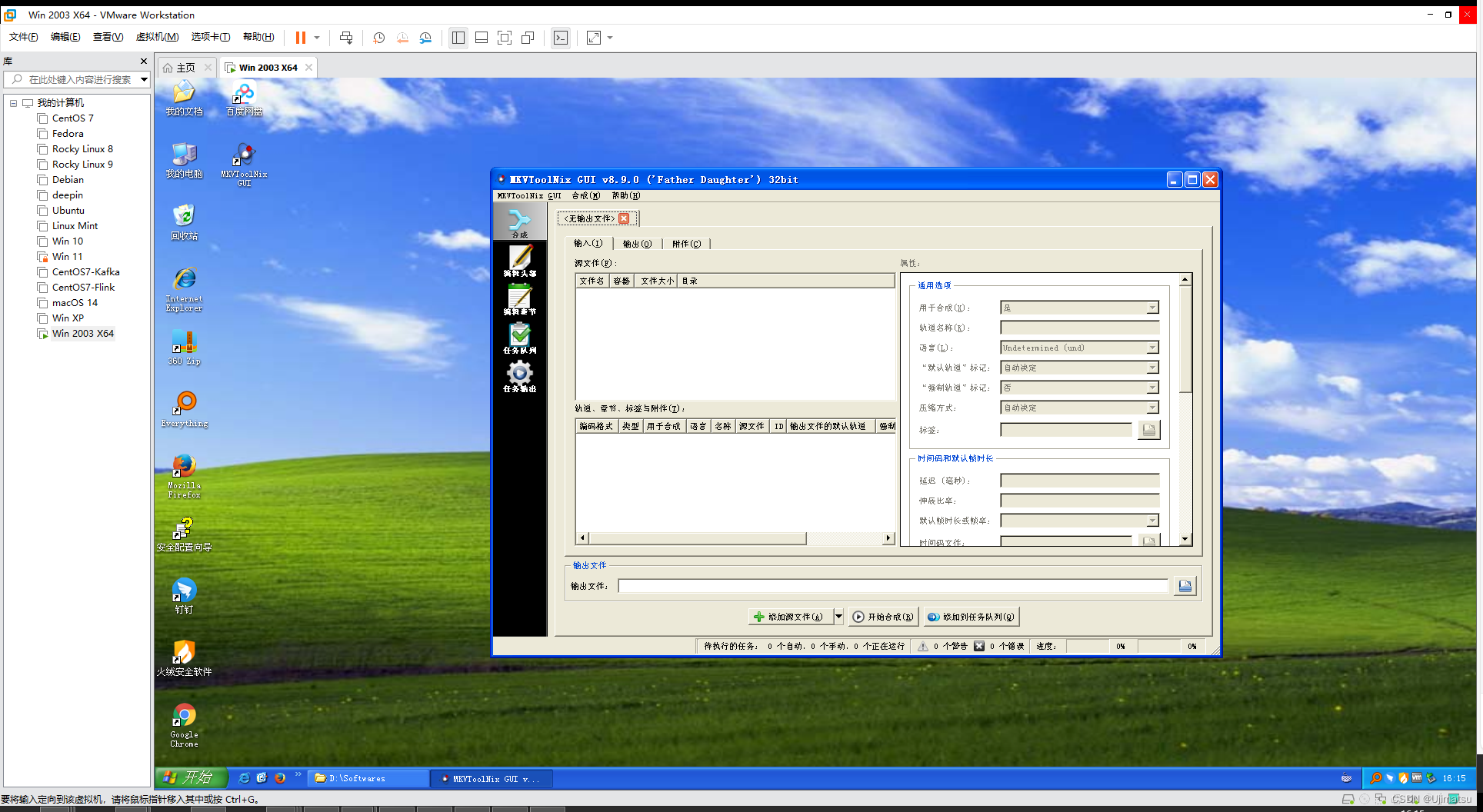Click 开始合成(R) button
Viewport: 1483px width, 812px height.
point(883,617)
